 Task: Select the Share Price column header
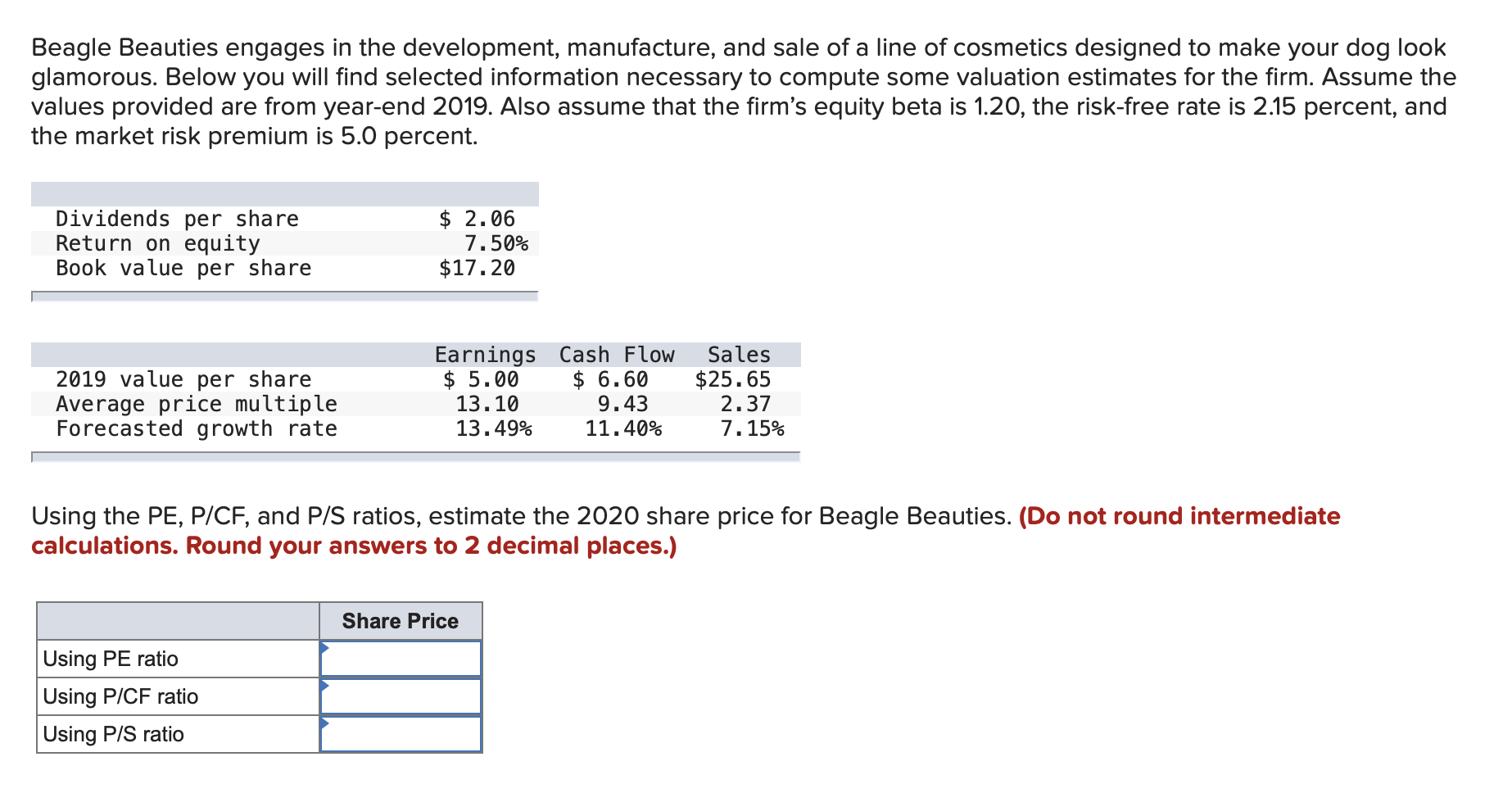401,621
